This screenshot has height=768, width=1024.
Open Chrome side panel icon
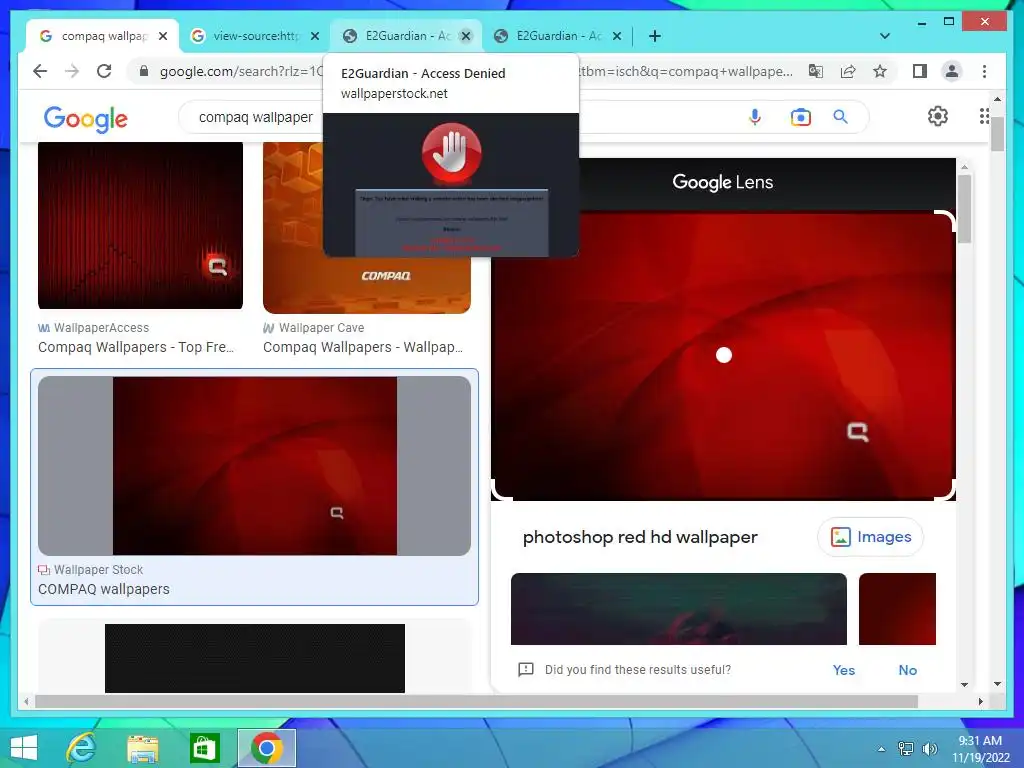click(x=920, y=71)
